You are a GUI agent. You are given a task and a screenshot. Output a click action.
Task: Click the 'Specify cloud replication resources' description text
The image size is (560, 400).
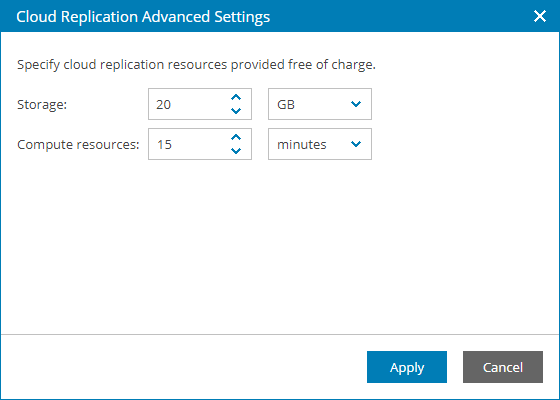click(196, 65)
